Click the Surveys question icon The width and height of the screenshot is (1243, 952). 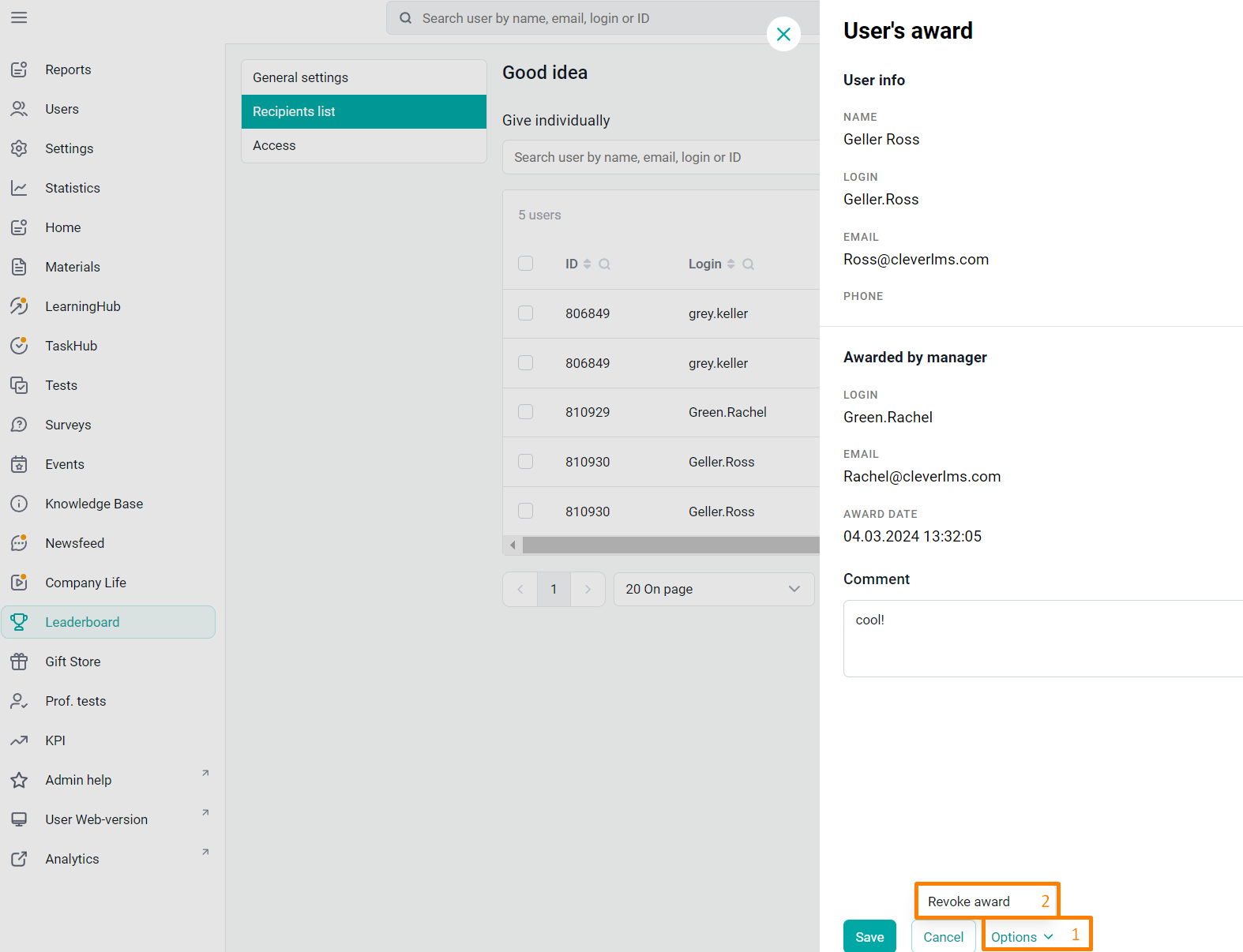pos(19,425)
